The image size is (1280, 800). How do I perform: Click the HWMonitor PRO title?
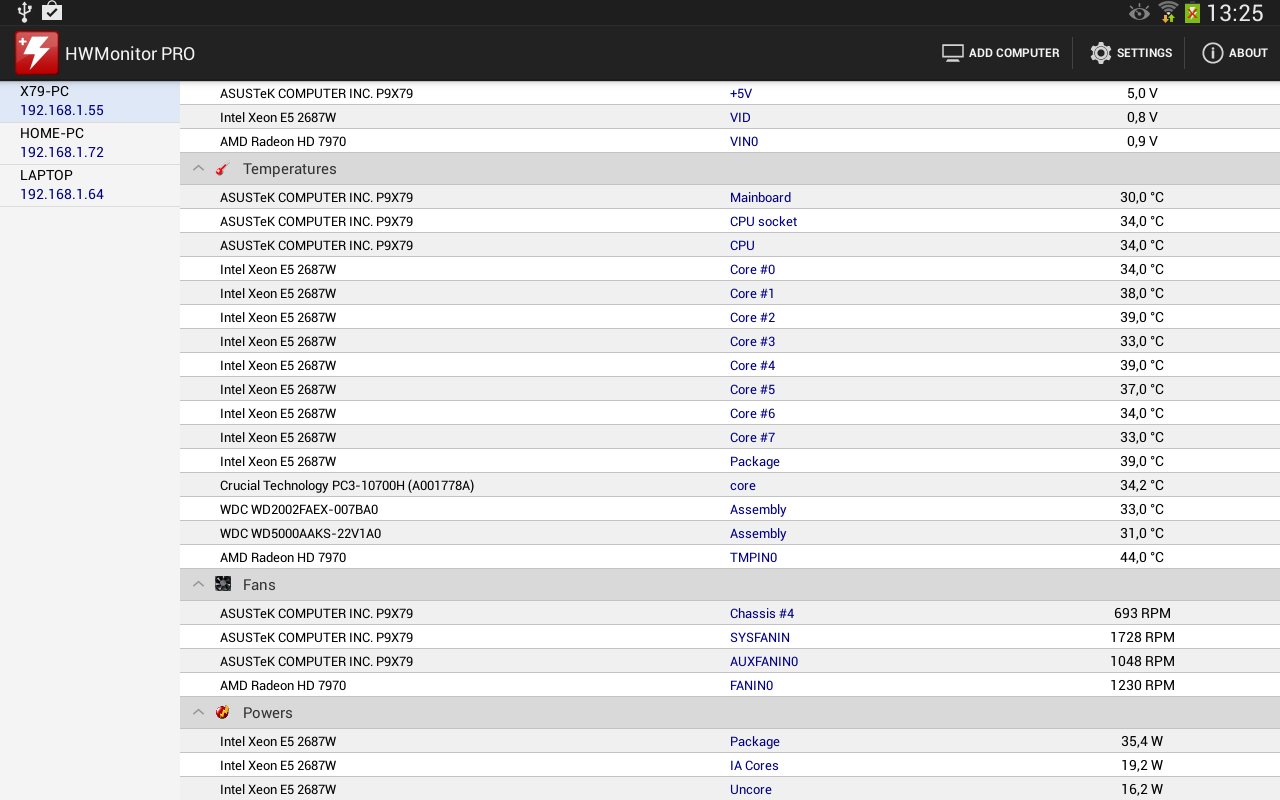tap(130, 54)
